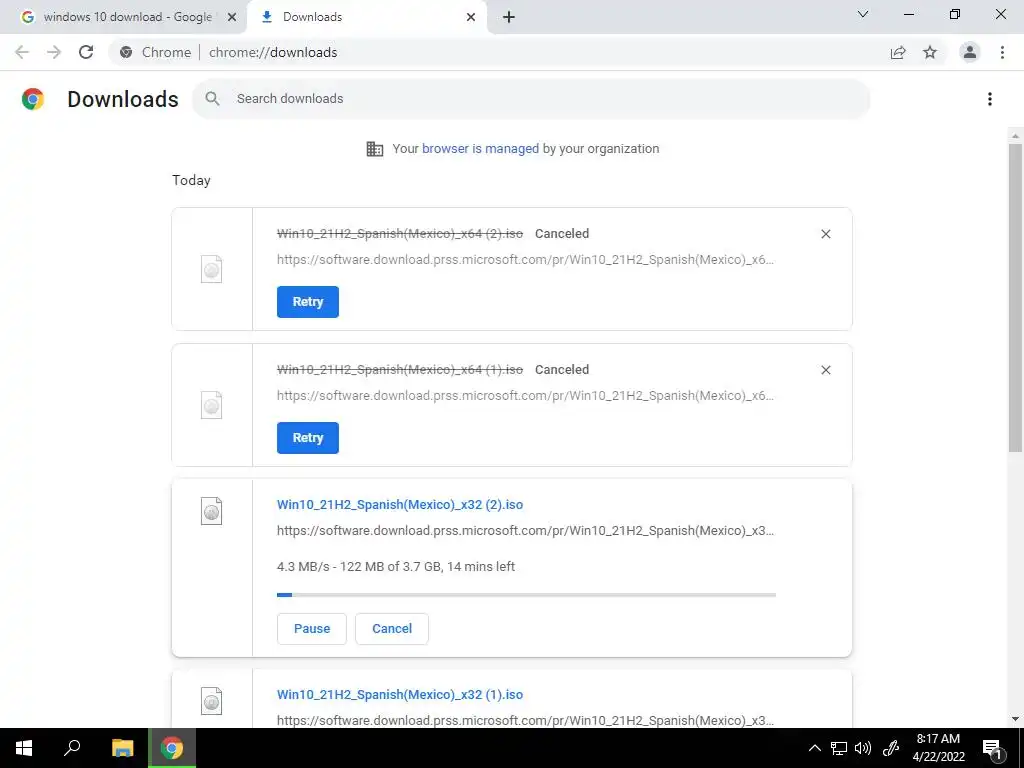
Task: Click the Chrome logo beside Downloads heading
Action: [x=33, y=99]
